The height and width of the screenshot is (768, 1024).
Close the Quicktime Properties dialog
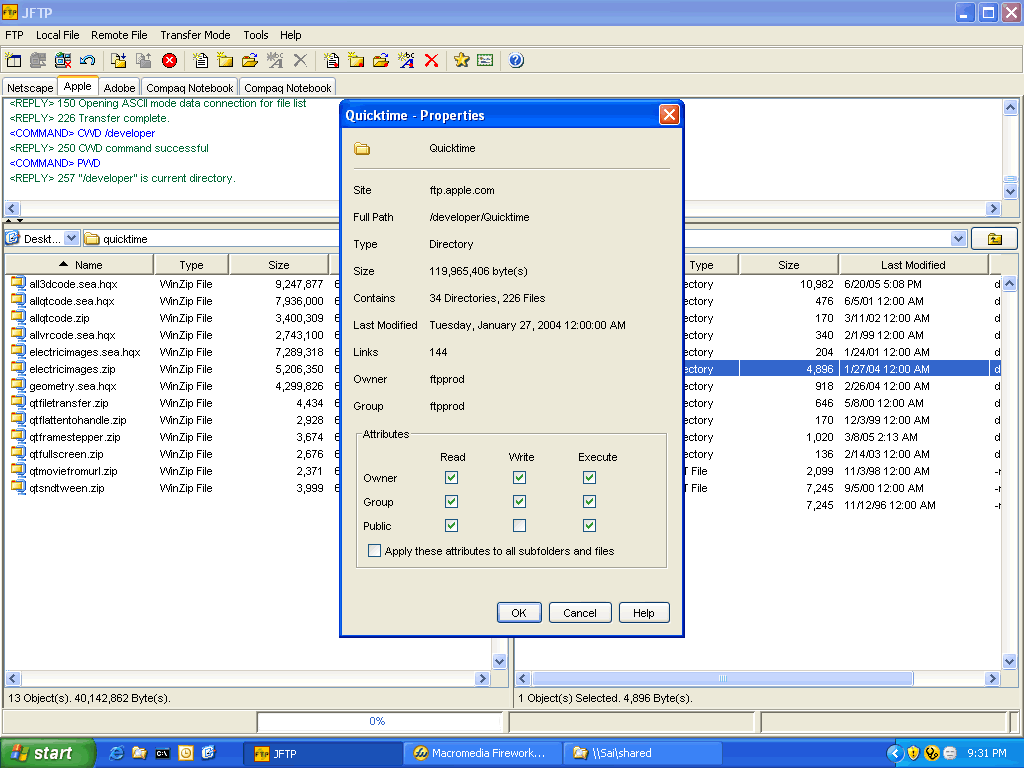(x=669, y=115)
